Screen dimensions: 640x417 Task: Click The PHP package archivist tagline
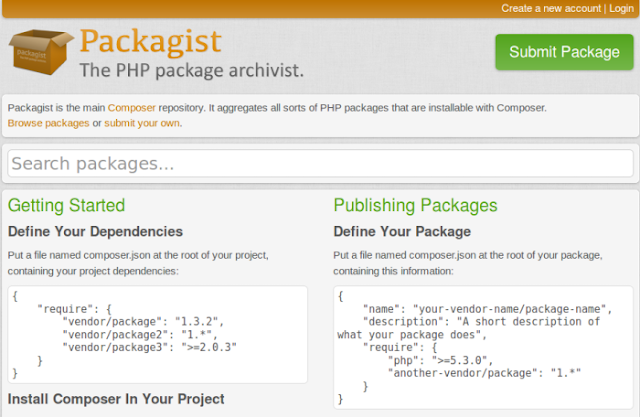[192, 70]
